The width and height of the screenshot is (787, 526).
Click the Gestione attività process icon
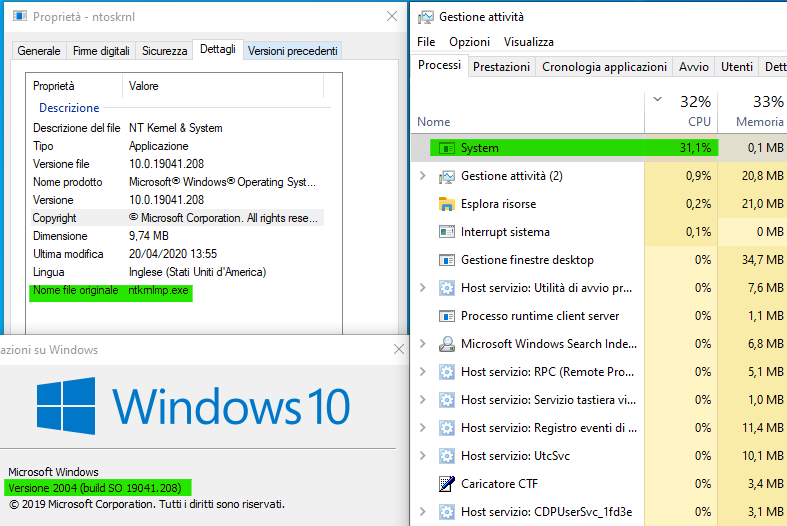447,176
